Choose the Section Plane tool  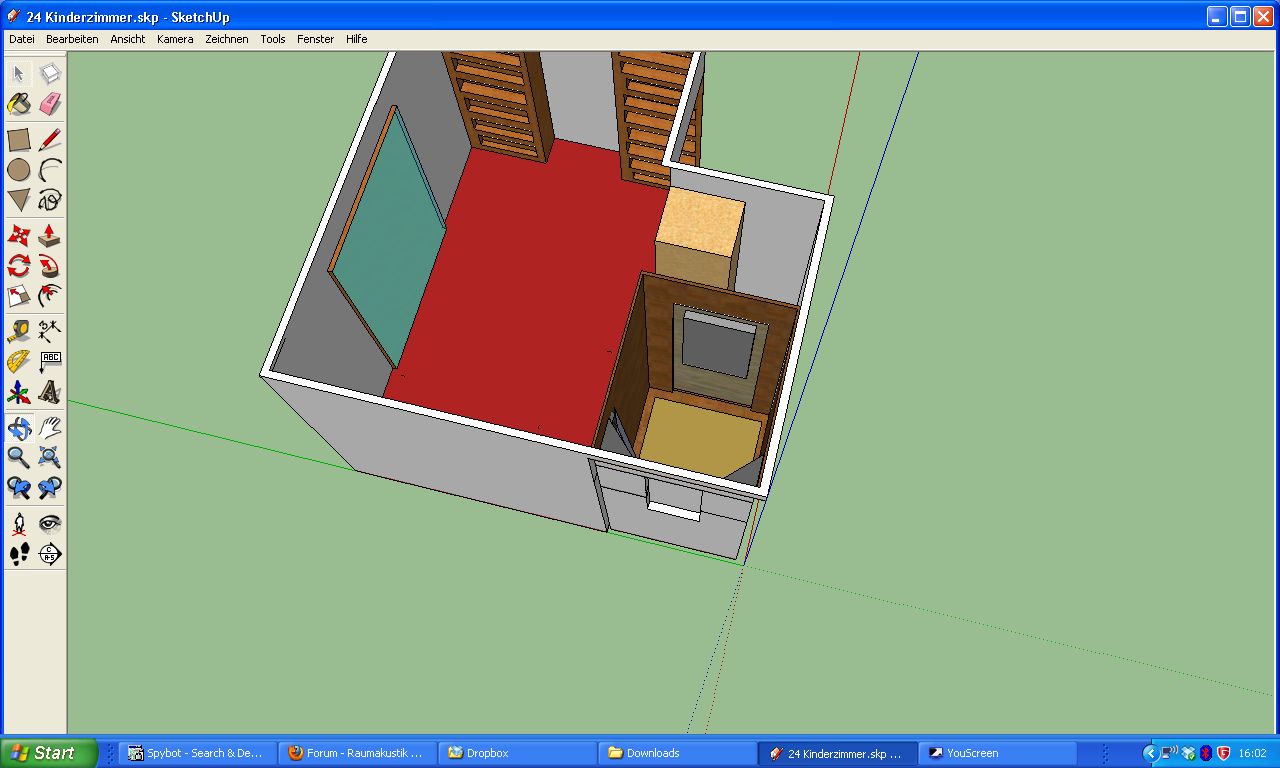[x=50, y=554]
